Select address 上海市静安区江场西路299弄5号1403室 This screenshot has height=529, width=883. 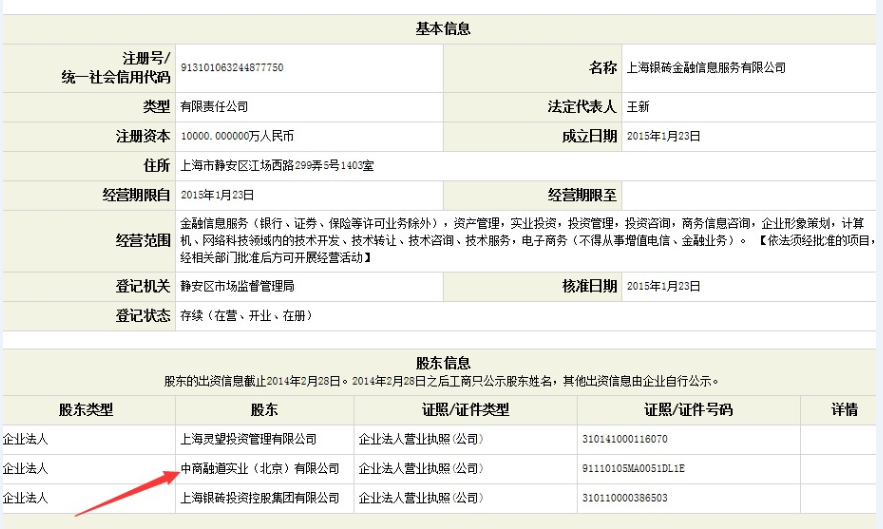[277, 166]
